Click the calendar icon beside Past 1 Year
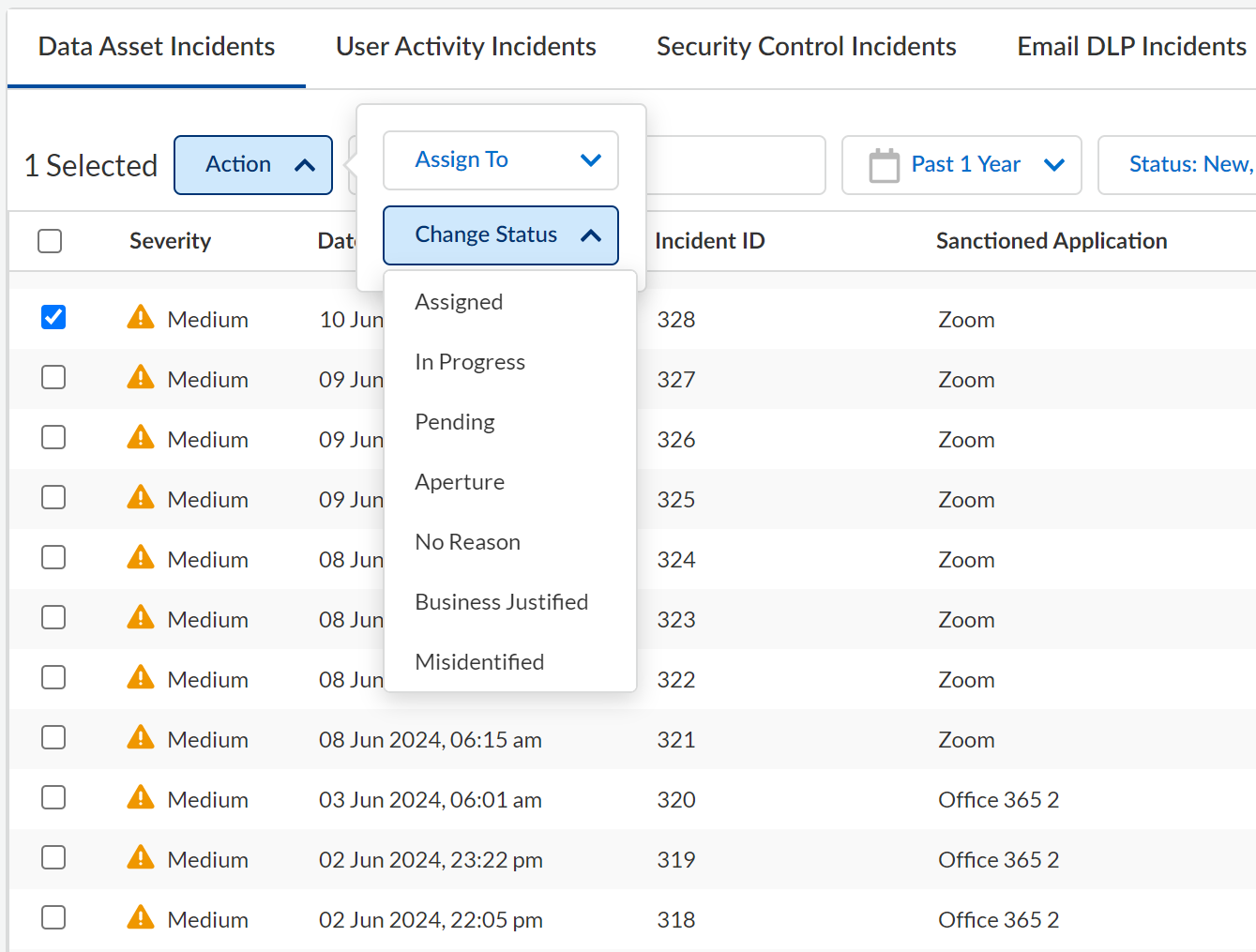The width and height of the screenshot is (1256, 952). pyautogui.click(x=884, y=165)
